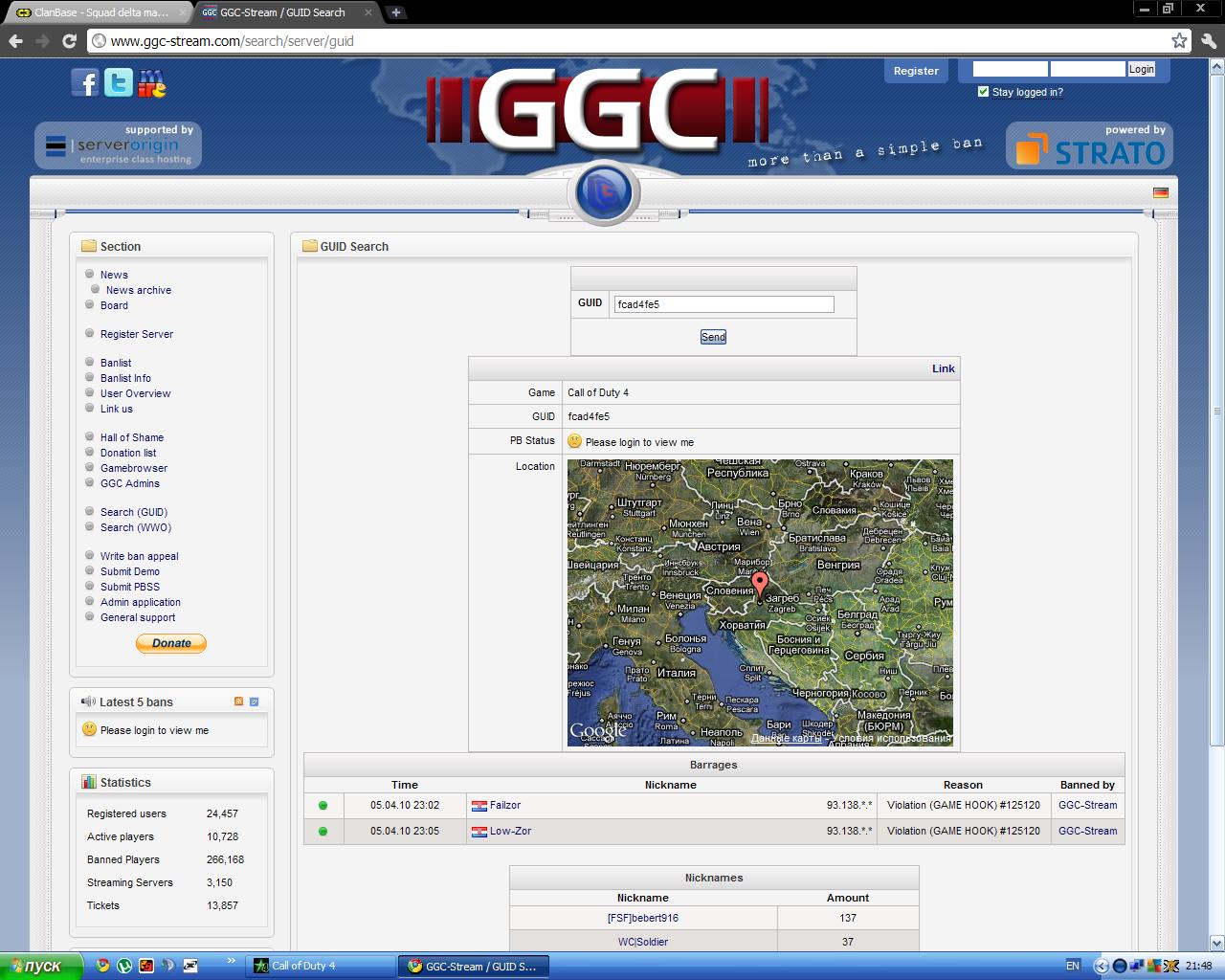
Task: Open Write ban appeal link
Action: coord(140,556)
